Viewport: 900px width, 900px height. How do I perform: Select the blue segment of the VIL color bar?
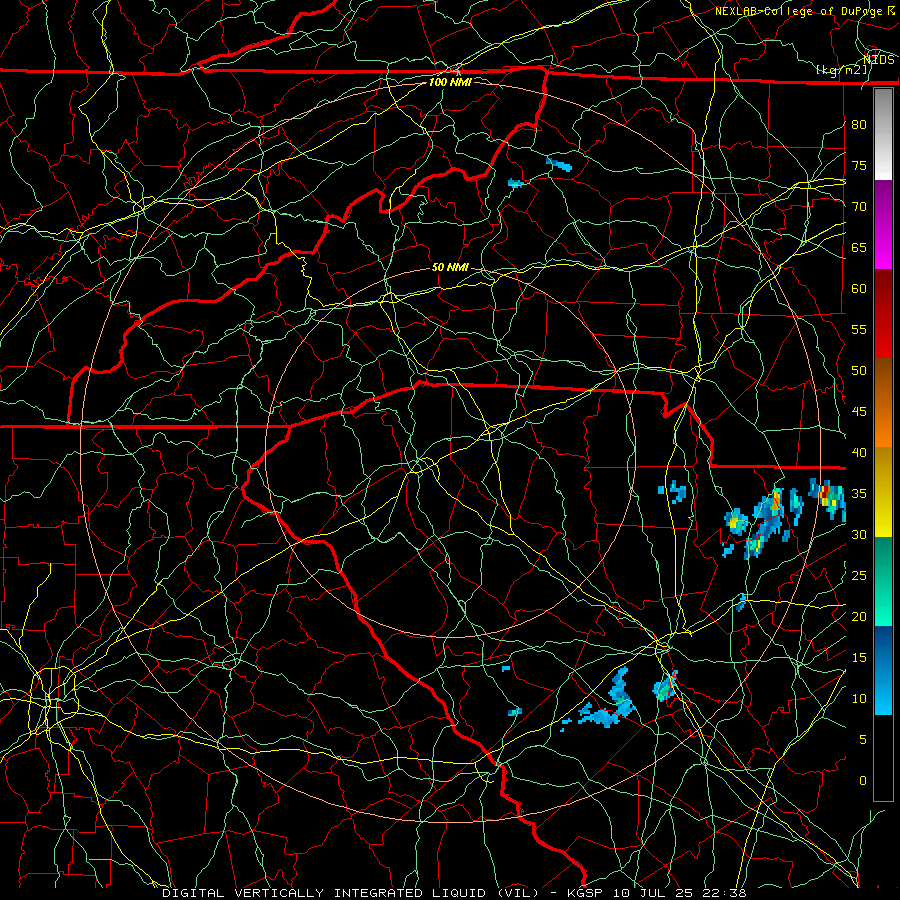pos(883,670)
